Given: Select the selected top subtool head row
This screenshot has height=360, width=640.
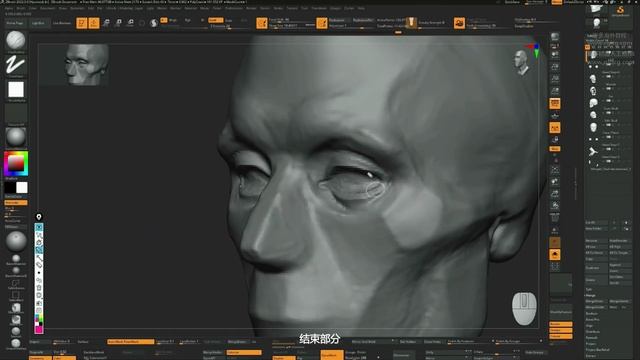Looking at the screenshot, I should 609,55.
